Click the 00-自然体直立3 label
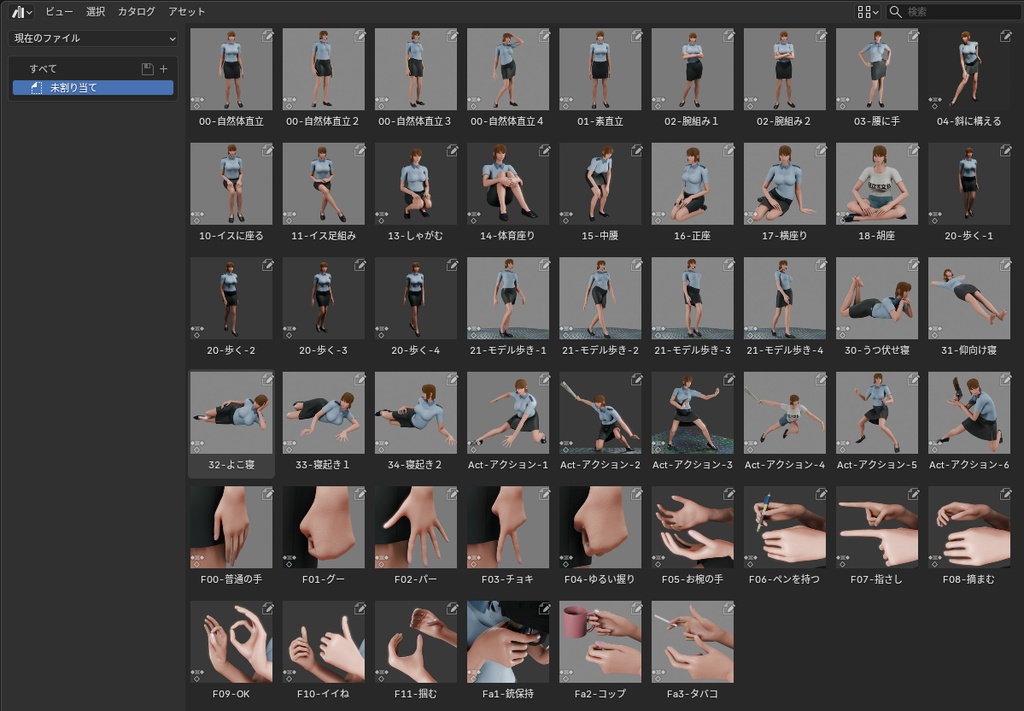Viewport: 1024px width, 711px height. coord(415,121)
